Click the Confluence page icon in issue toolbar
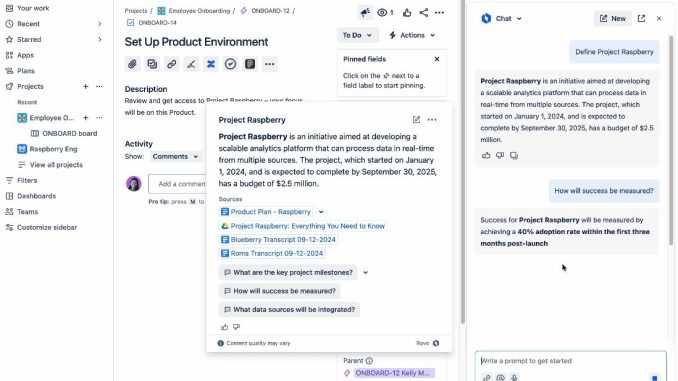The width and height of the screenshot is (678, 381). [x=211, y=64]
